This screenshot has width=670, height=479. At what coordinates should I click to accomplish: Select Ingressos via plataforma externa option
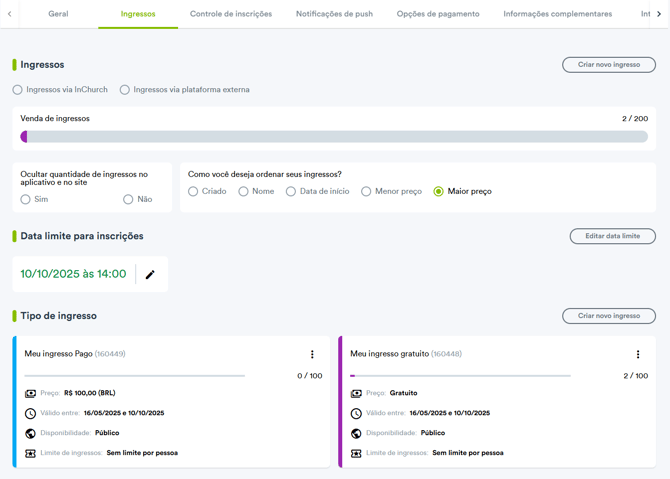point(125,90)
